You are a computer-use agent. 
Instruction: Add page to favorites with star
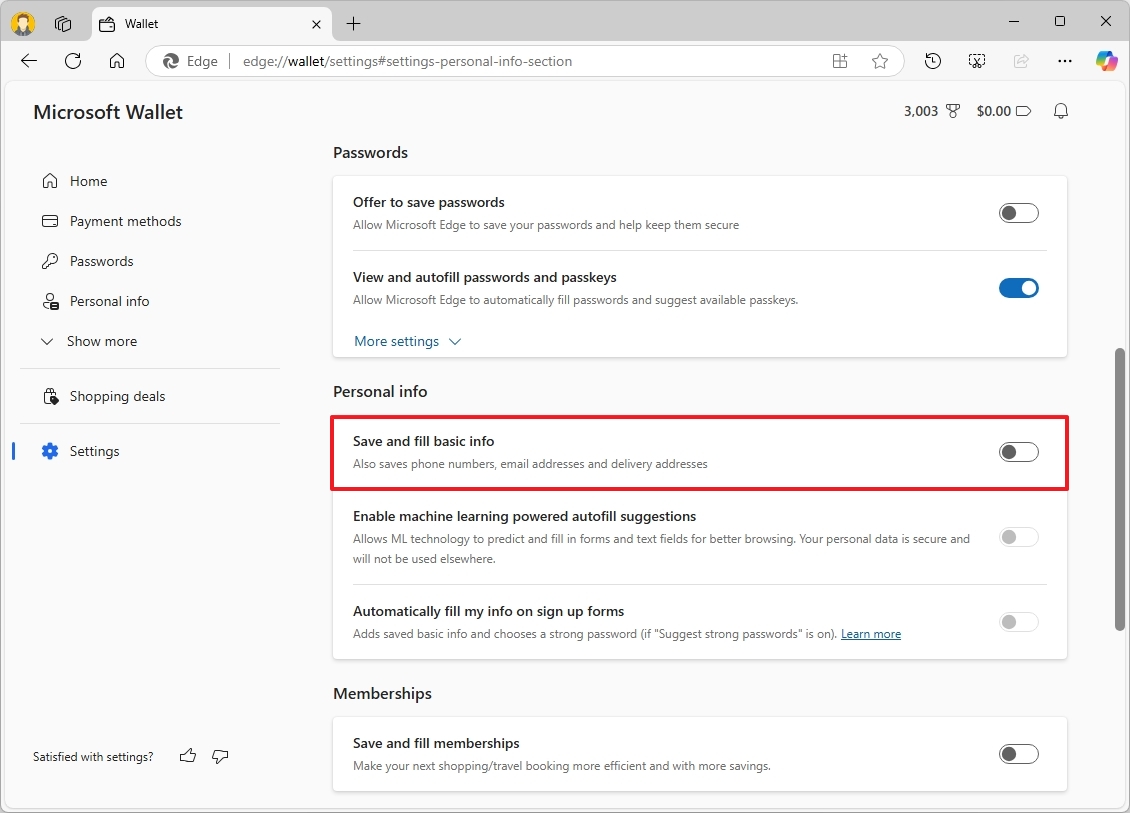click(880, 61)
